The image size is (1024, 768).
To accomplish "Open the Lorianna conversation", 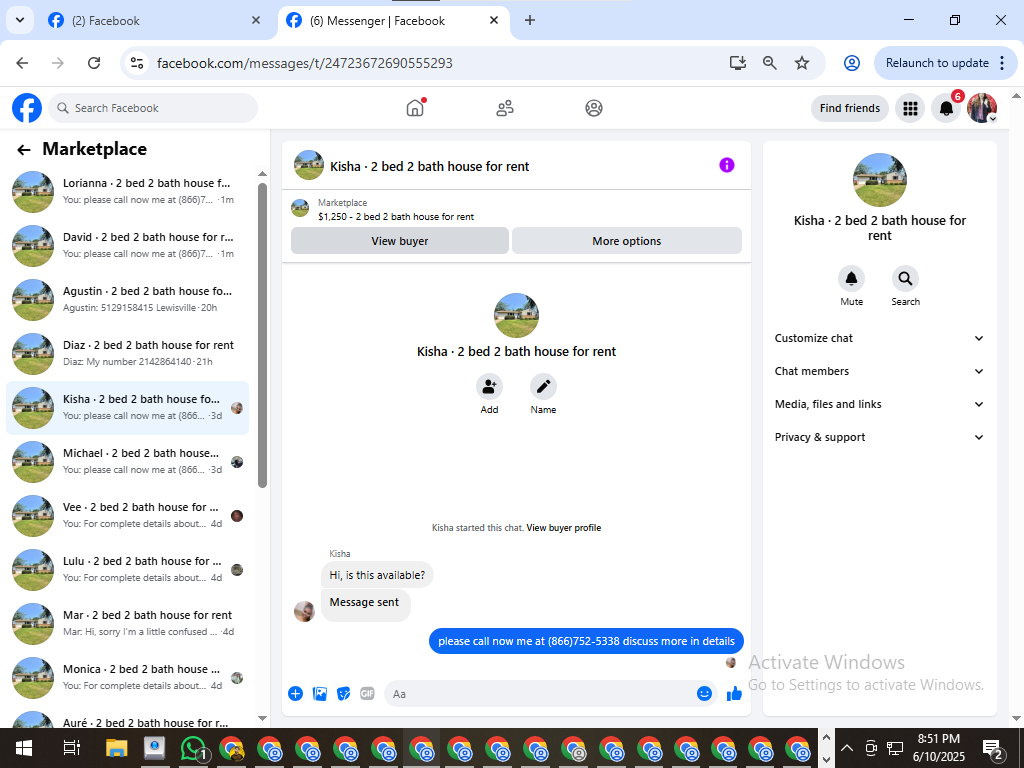I will [x=127, y=192].
